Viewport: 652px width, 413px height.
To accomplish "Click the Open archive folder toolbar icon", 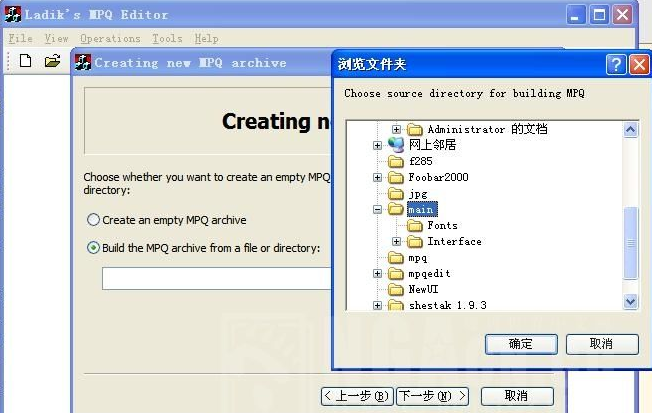I will pos(52,61).
